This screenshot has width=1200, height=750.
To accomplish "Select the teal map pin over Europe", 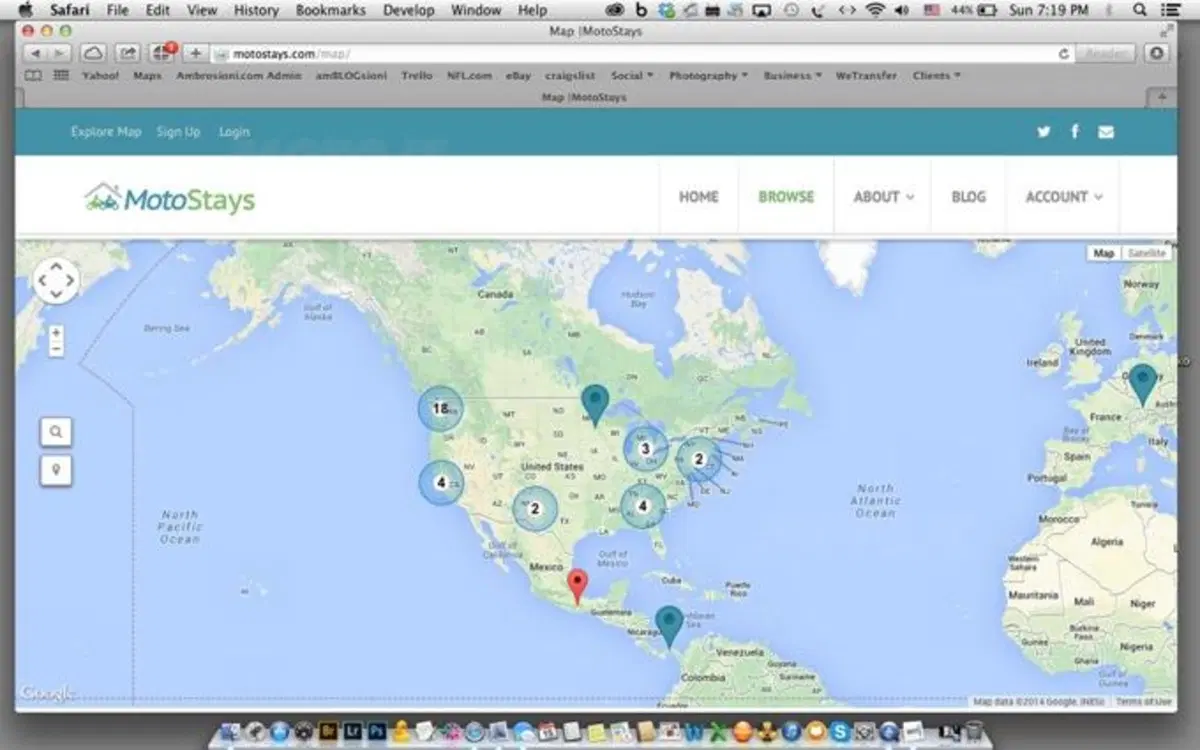I will click(1142, 385).
